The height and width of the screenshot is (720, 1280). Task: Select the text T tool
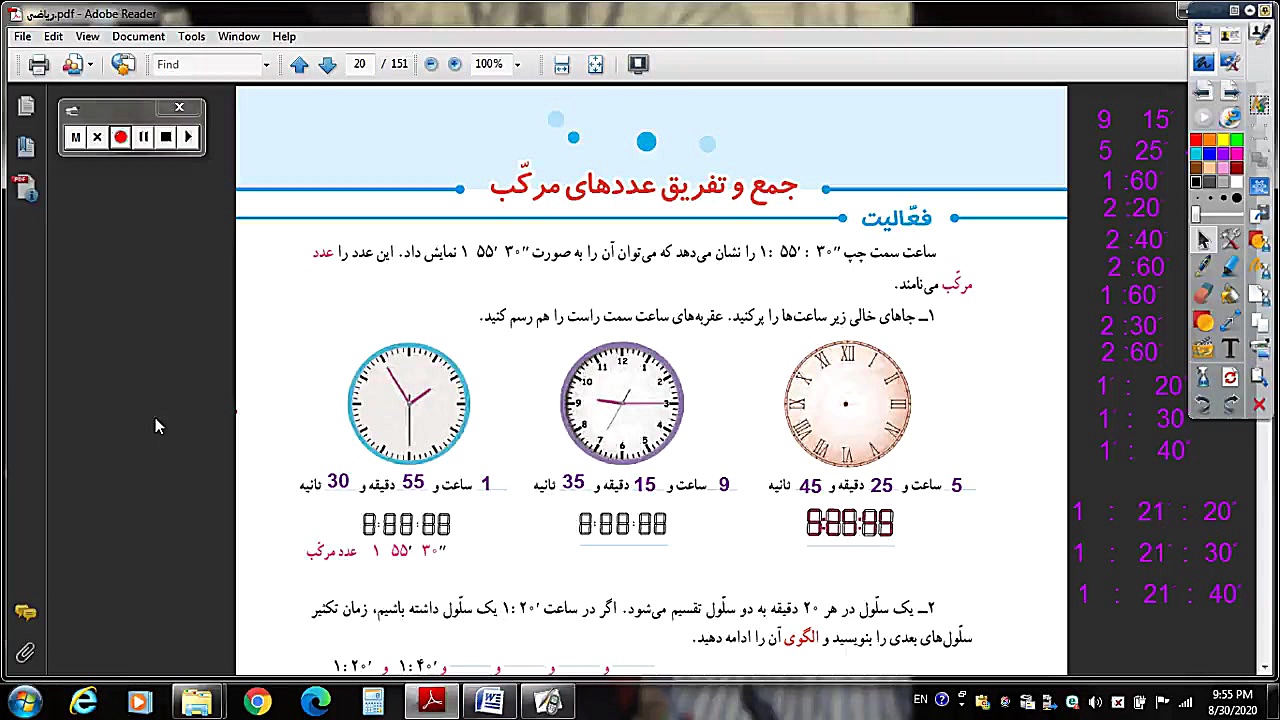point(1230,349)
